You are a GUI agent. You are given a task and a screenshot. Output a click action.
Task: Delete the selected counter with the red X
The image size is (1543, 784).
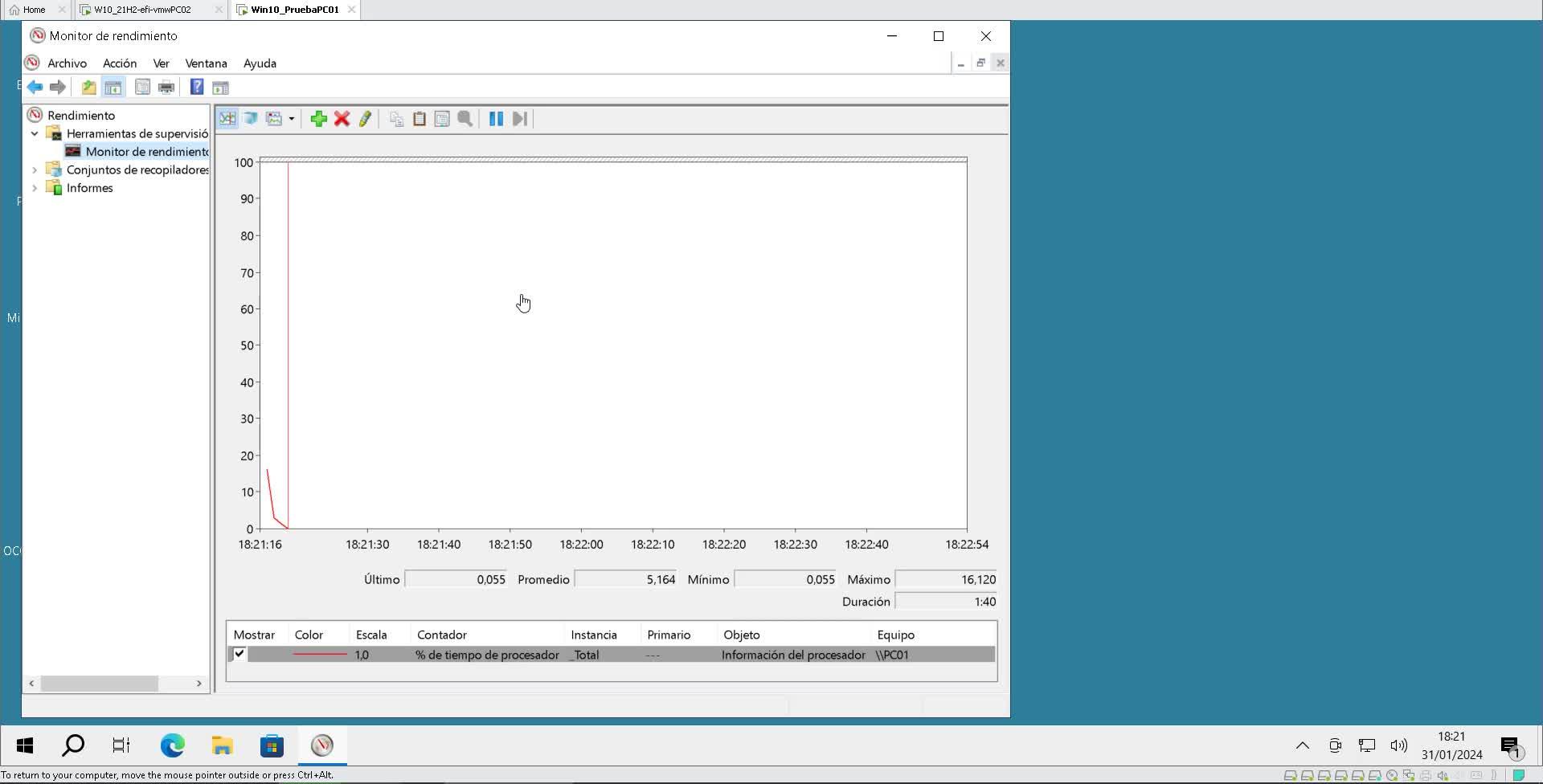point(342,119)
